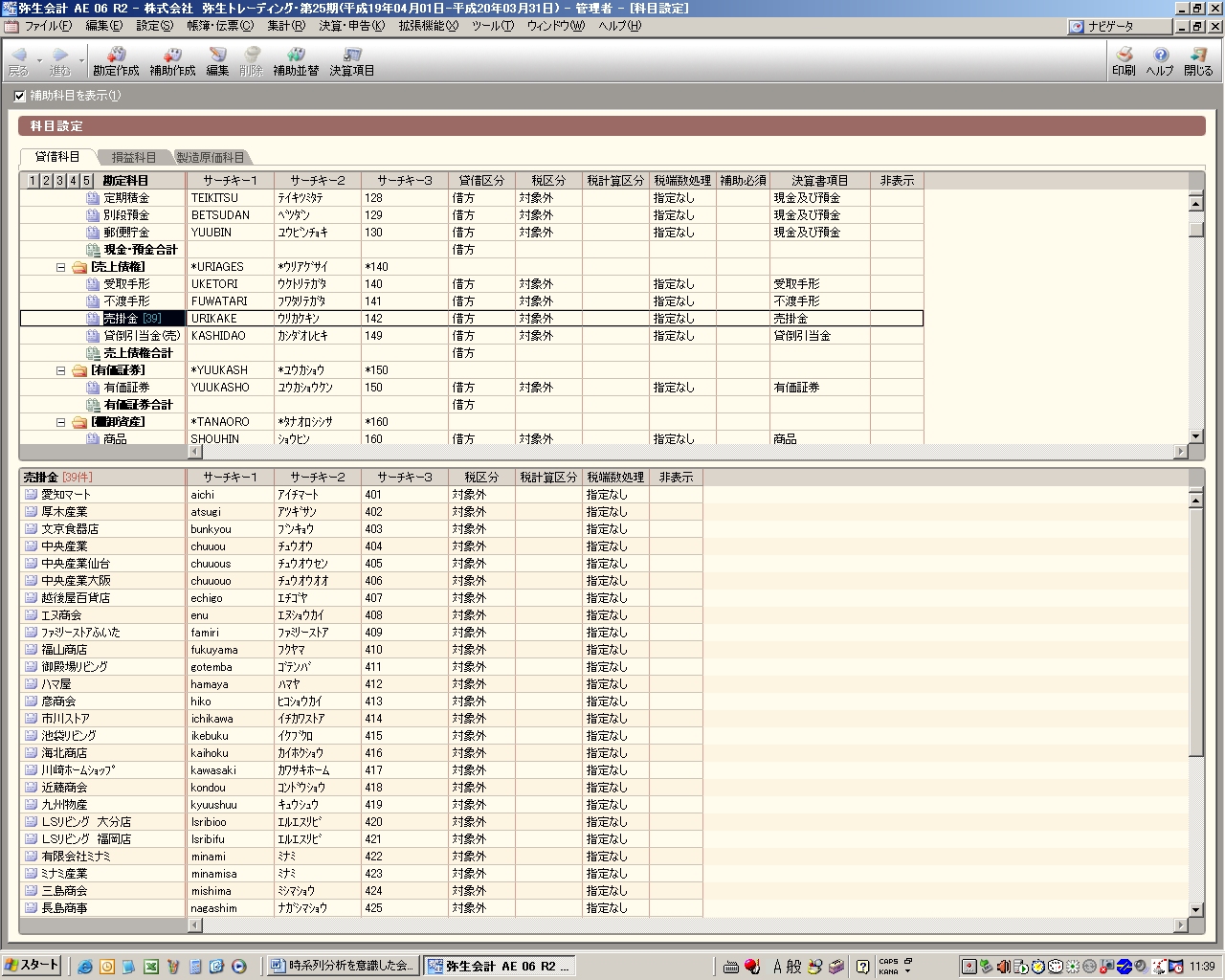
Task: Click the Windows スタート button
Action: point(32,966)
